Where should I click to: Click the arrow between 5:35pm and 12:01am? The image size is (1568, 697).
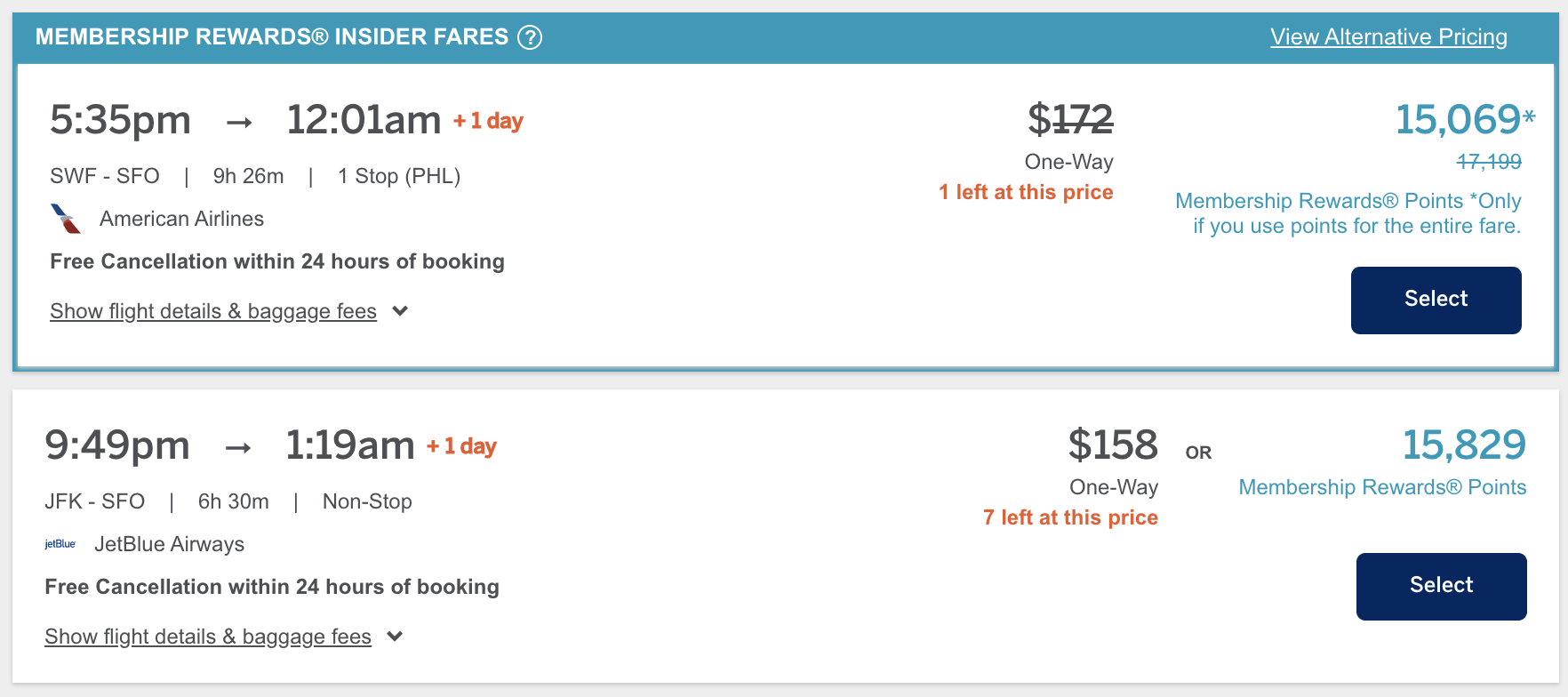tap(239, 122)
